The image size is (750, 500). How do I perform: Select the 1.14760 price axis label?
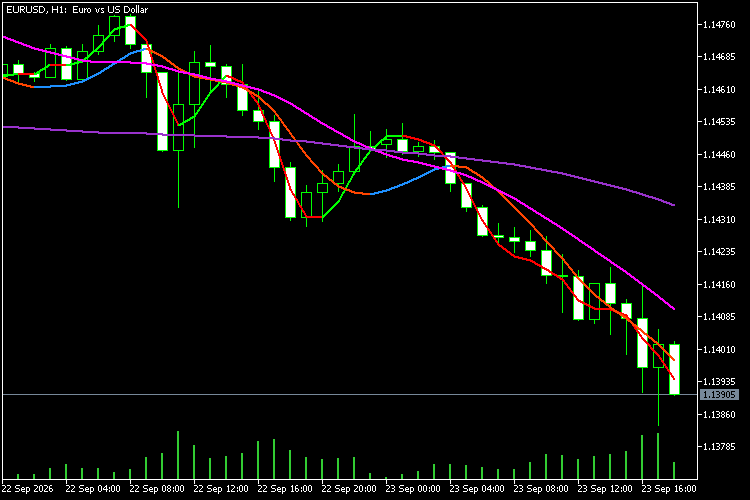pyautogui.click(x=719, y=24)
